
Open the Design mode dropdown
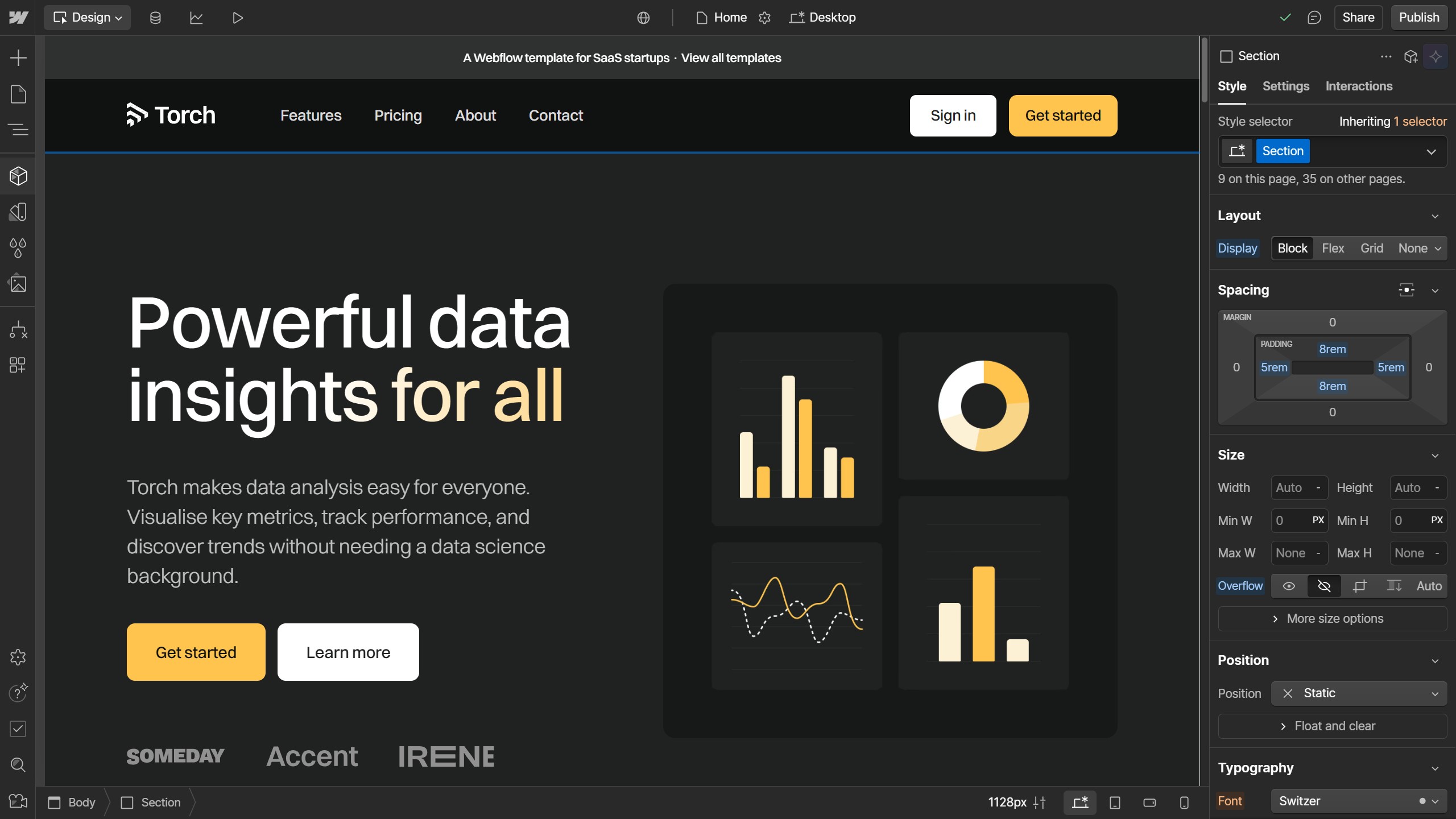(87, 18)
